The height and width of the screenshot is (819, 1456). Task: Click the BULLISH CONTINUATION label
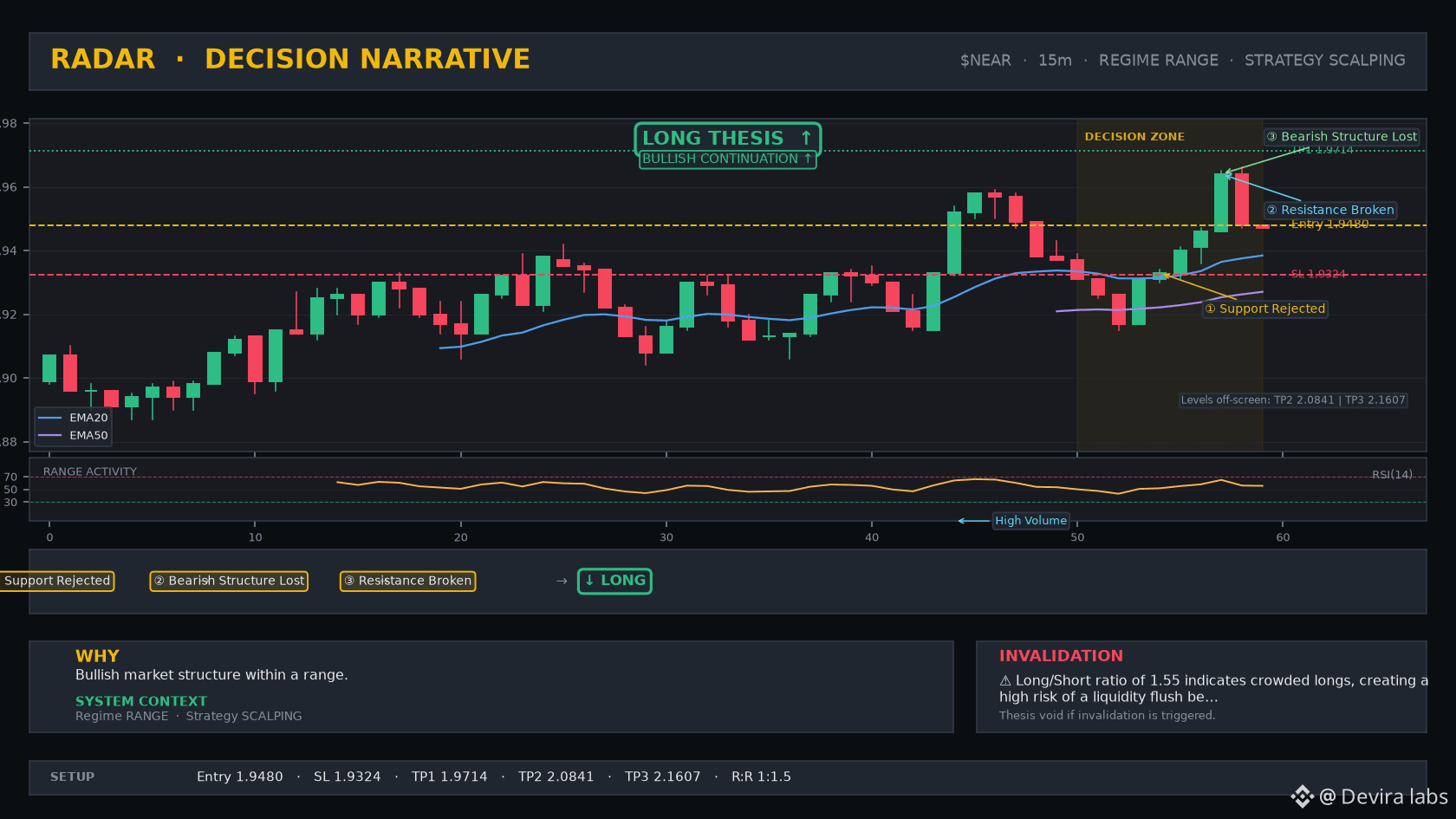click(727, 159)
